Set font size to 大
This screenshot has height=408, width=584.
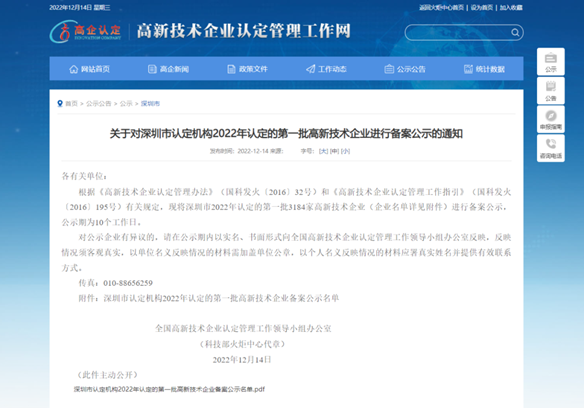click(x=323, y=151)
